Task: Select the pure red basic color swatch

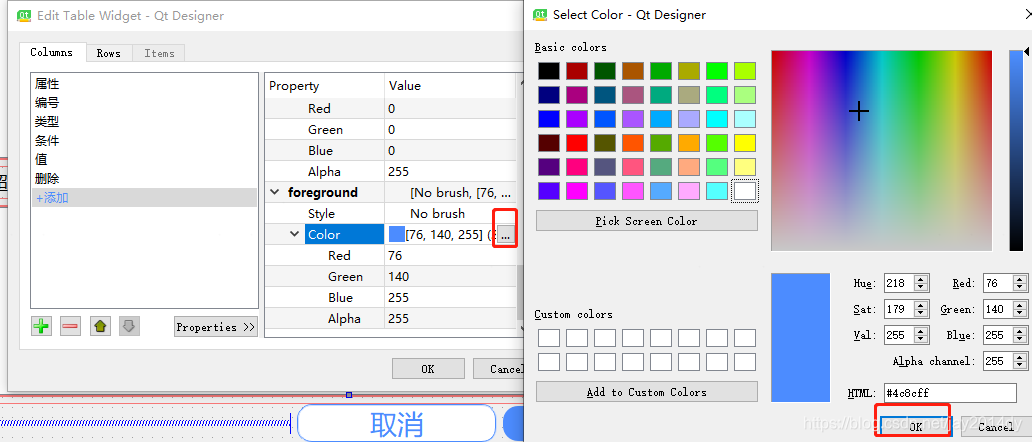Action: (x=577, y=143)
